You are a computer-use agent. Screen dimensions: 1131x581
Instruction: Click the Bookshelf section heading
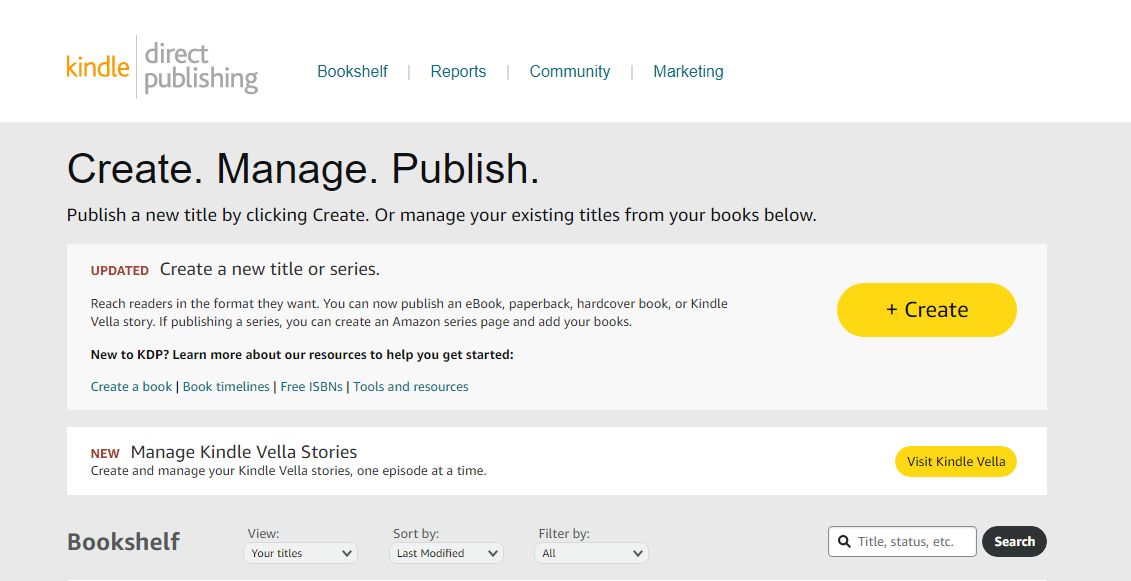tap(123, 542)
